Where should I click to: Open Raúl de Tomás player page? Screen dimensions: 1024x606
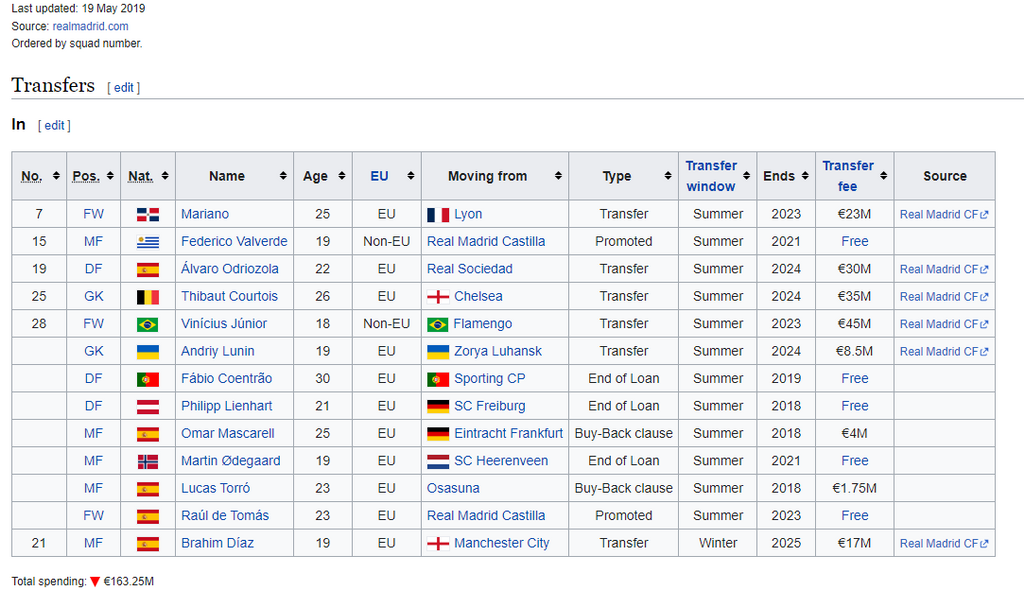pyautogui.click(x=225, y=516)
